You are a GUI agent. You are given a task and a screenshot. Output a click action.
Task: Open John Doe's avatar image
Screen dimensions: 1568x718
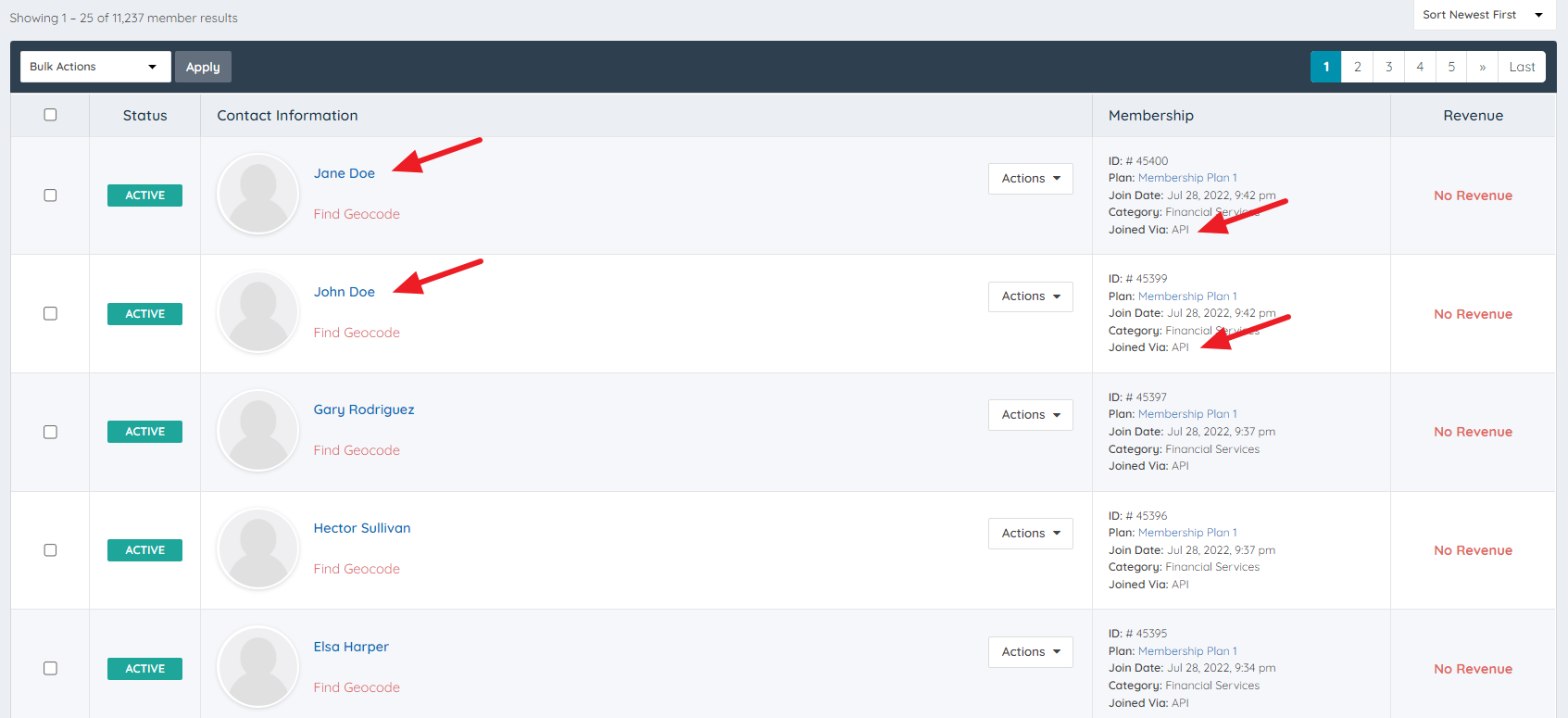click(257, 313)
